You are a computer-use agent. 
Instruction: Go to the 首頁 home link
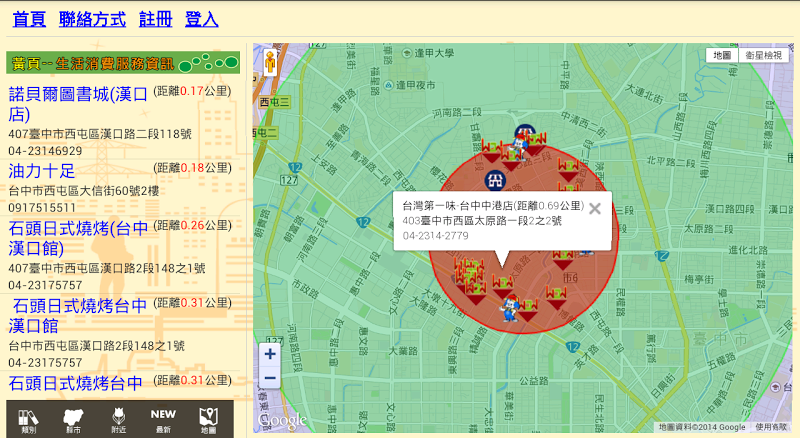(x=29, y=19)
